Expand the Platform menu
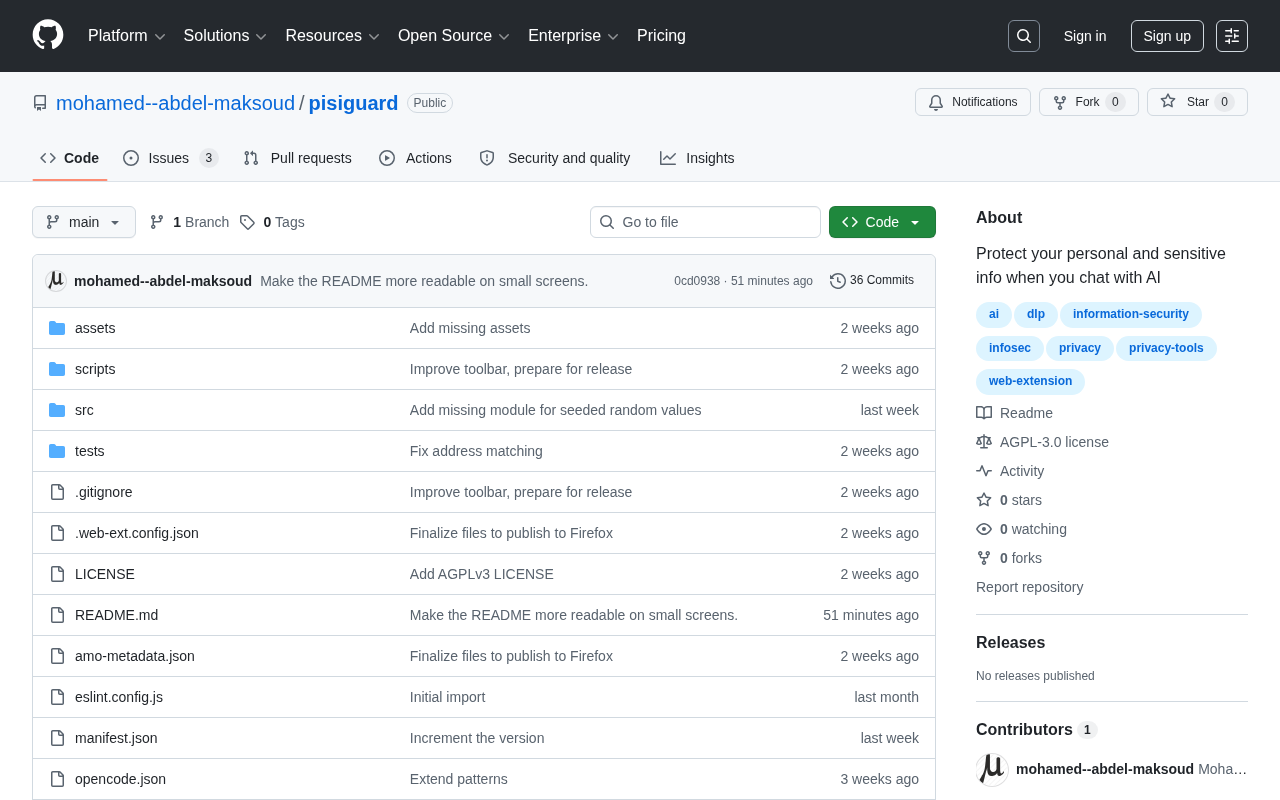 point(127,36)
